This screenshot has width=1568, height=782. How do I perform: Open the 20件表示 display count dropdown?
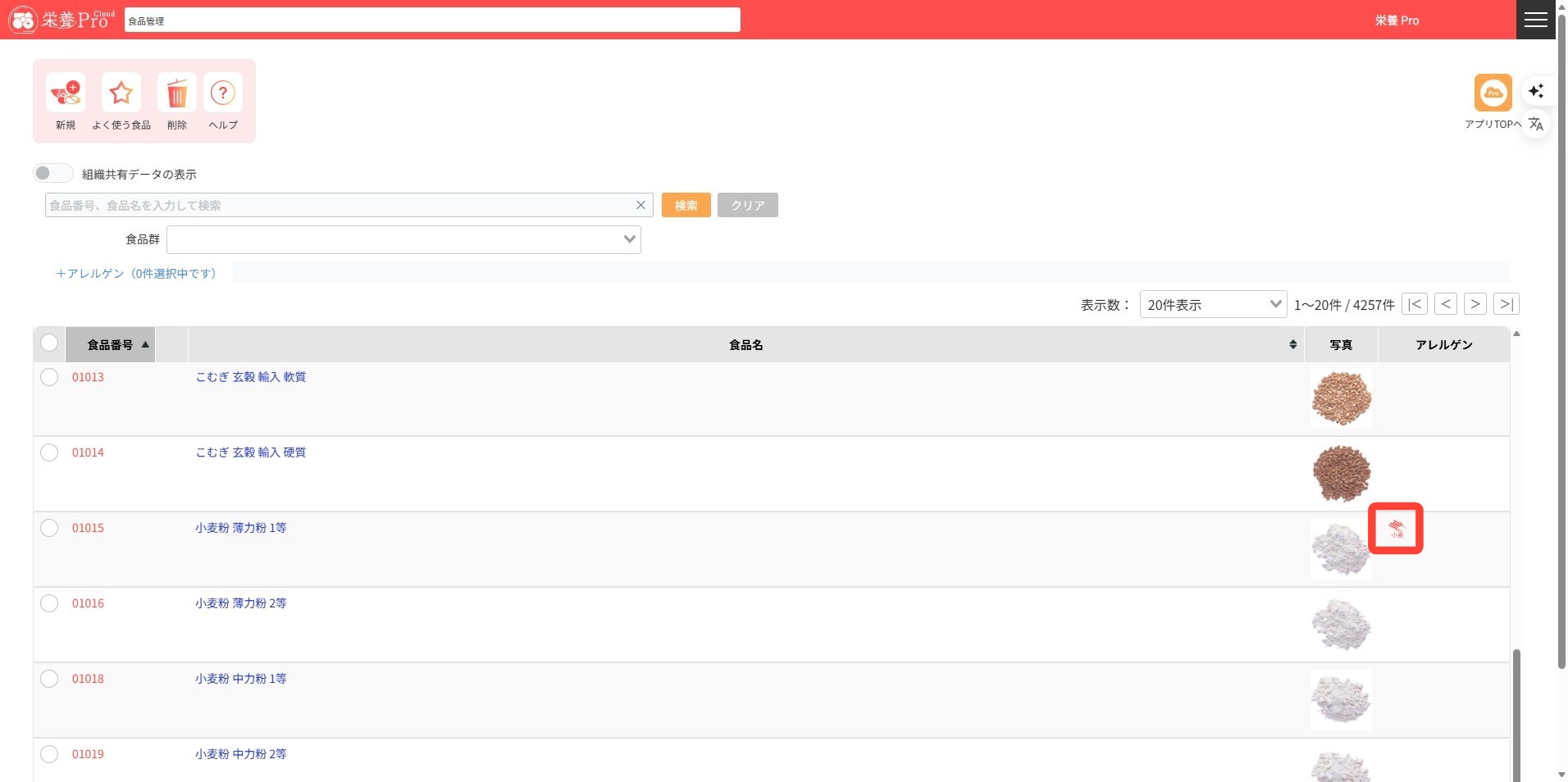tap(1212, 305)
